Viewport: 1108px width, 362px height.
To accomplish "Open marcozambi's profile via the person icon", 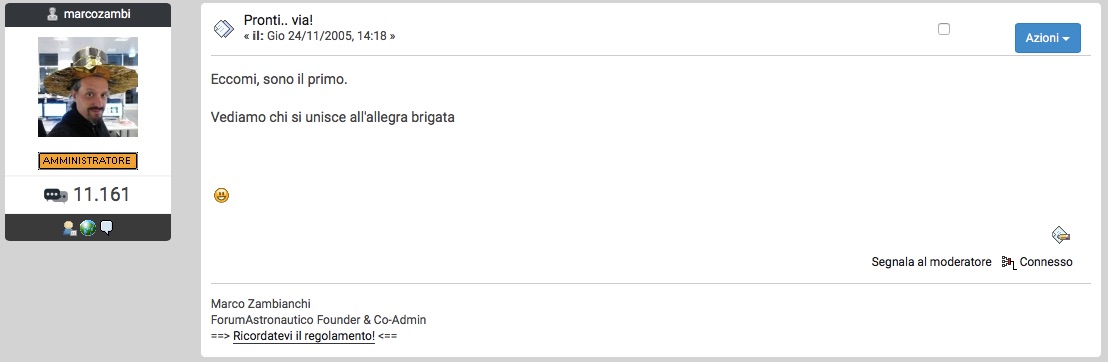I will click(69, 228).
